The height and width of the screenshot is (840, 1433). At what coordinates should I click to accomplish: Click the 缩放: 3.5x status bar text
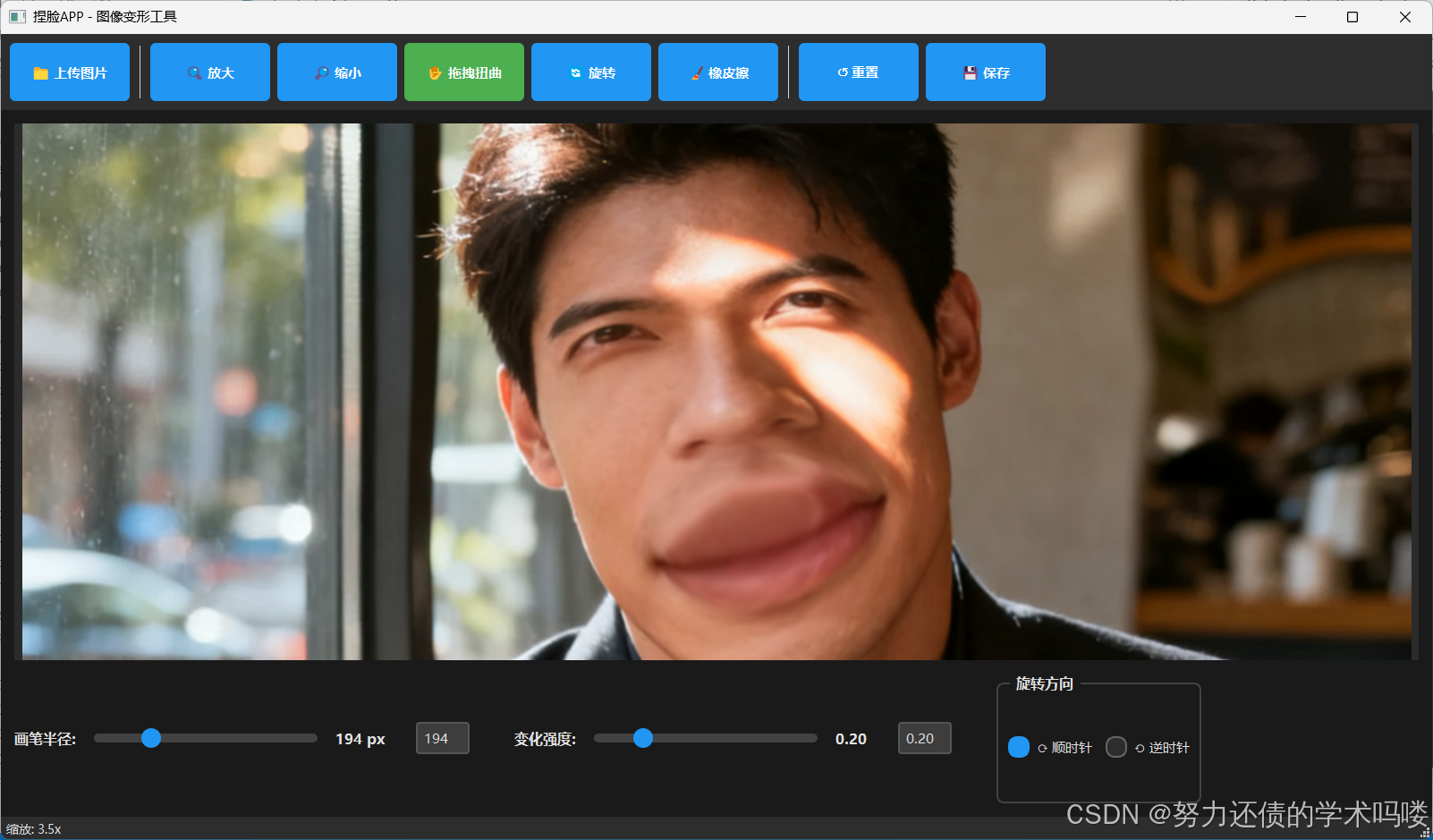[x=34, y=829]
